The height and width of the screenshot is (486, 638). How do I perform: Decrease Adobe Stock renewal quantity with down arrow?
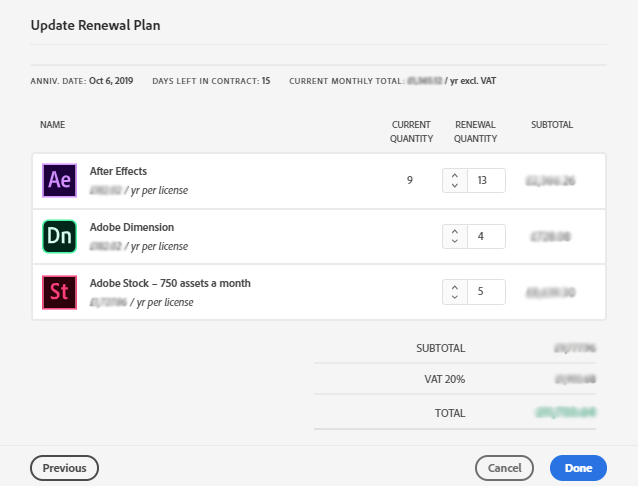click(x=454, y=297)
